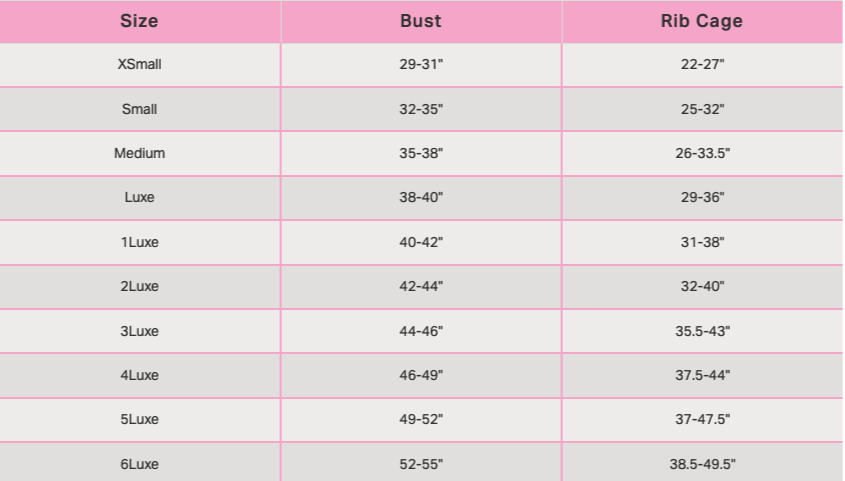Select the Small size row label
The image size is (845, 481).
(x=139, y=109)
